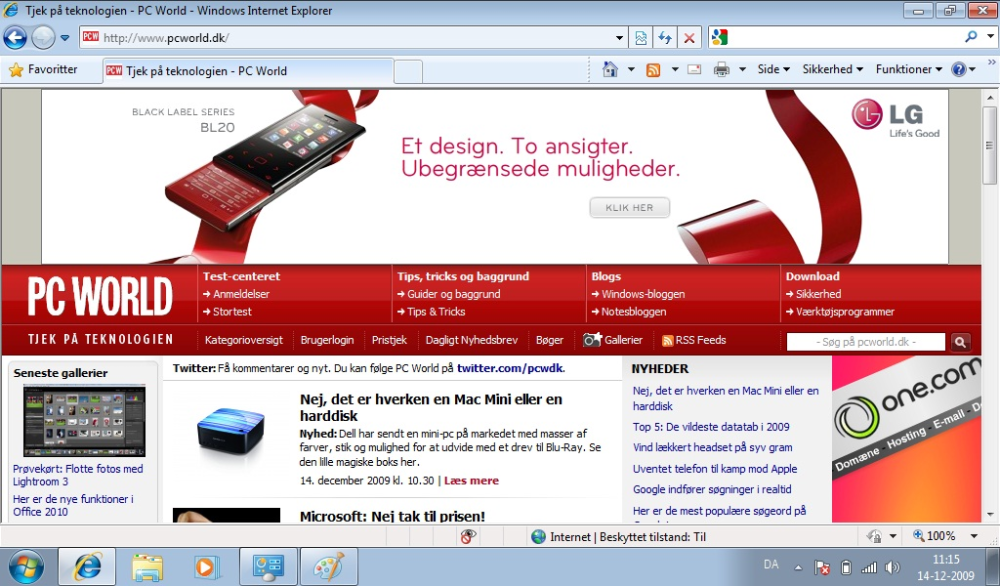Stop page loading with red X icon
The width and height of the screenshot is (1000, 586).
pyautogui.click(x=689, y=38)
